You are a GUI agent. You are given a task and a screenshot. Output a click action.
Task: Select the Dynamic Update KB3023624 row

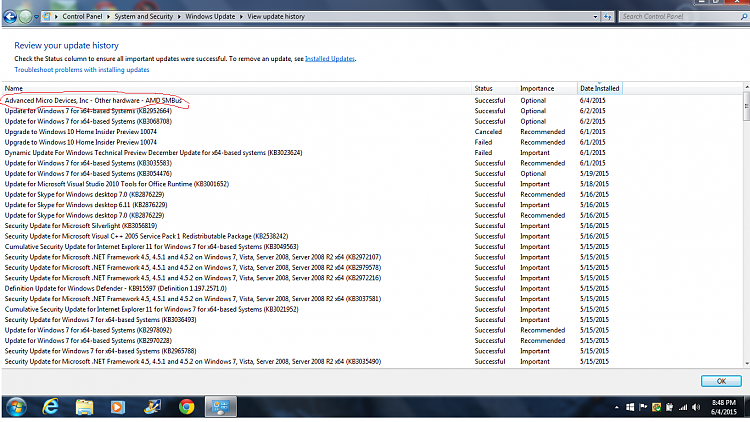(x=313, y=153)
